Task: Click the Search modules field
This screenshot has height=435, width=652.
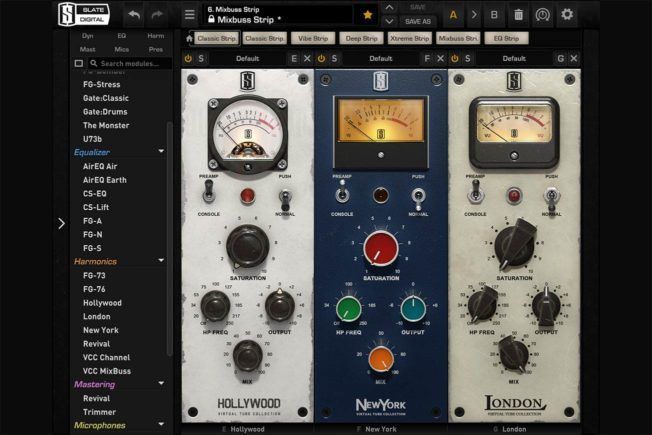Action: tap(130, 64)
